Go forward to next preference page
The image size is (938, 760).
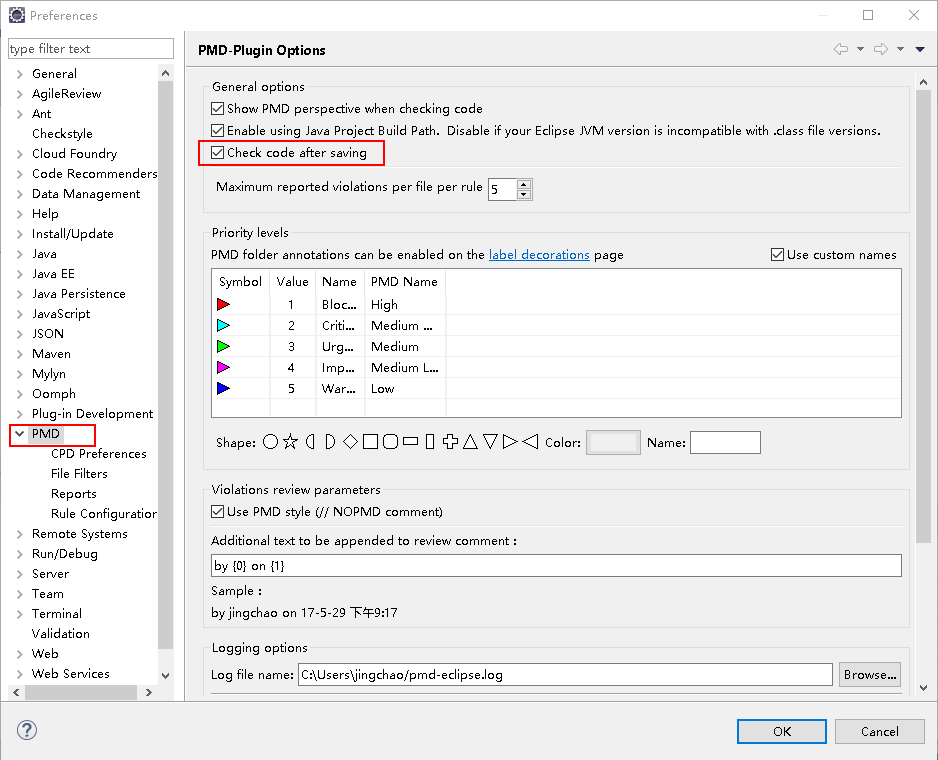(881, 49)
